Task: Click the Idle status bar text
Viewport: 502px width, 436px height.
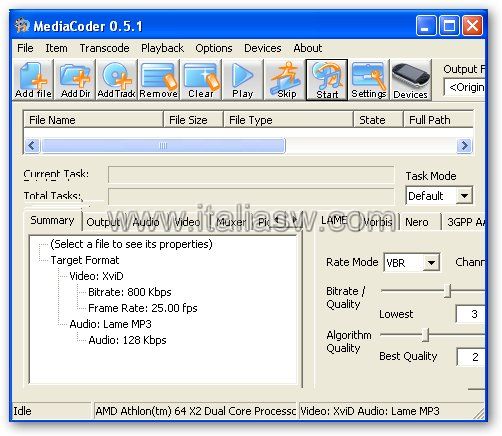Action: point(22,411)
